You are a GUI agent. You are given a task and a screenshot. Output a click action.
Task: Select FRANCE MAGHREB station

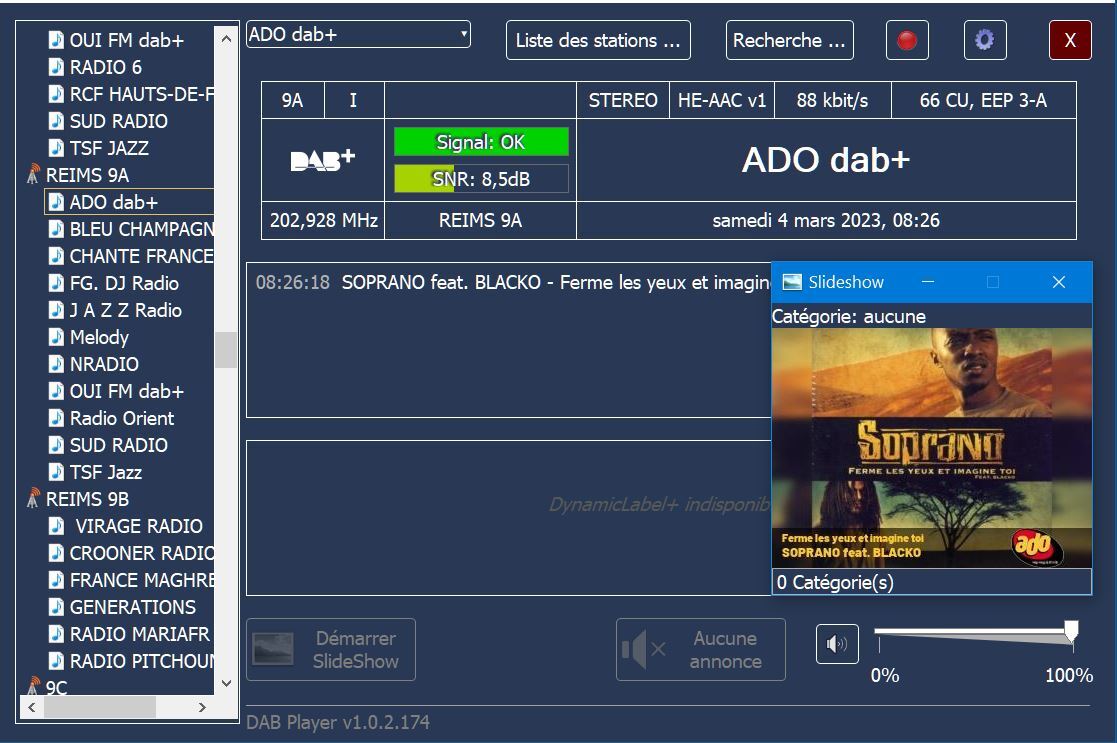[x=141, y=581]
